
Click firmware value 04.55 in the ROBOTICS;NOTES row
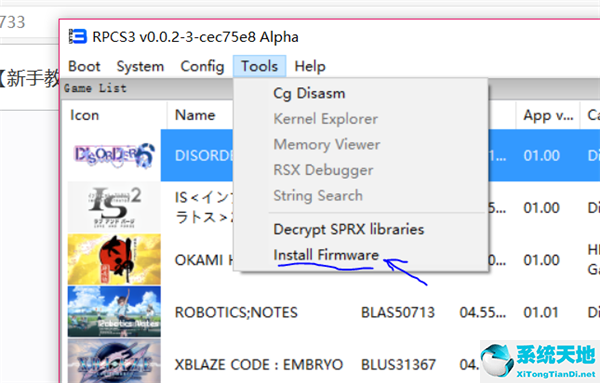483,313
